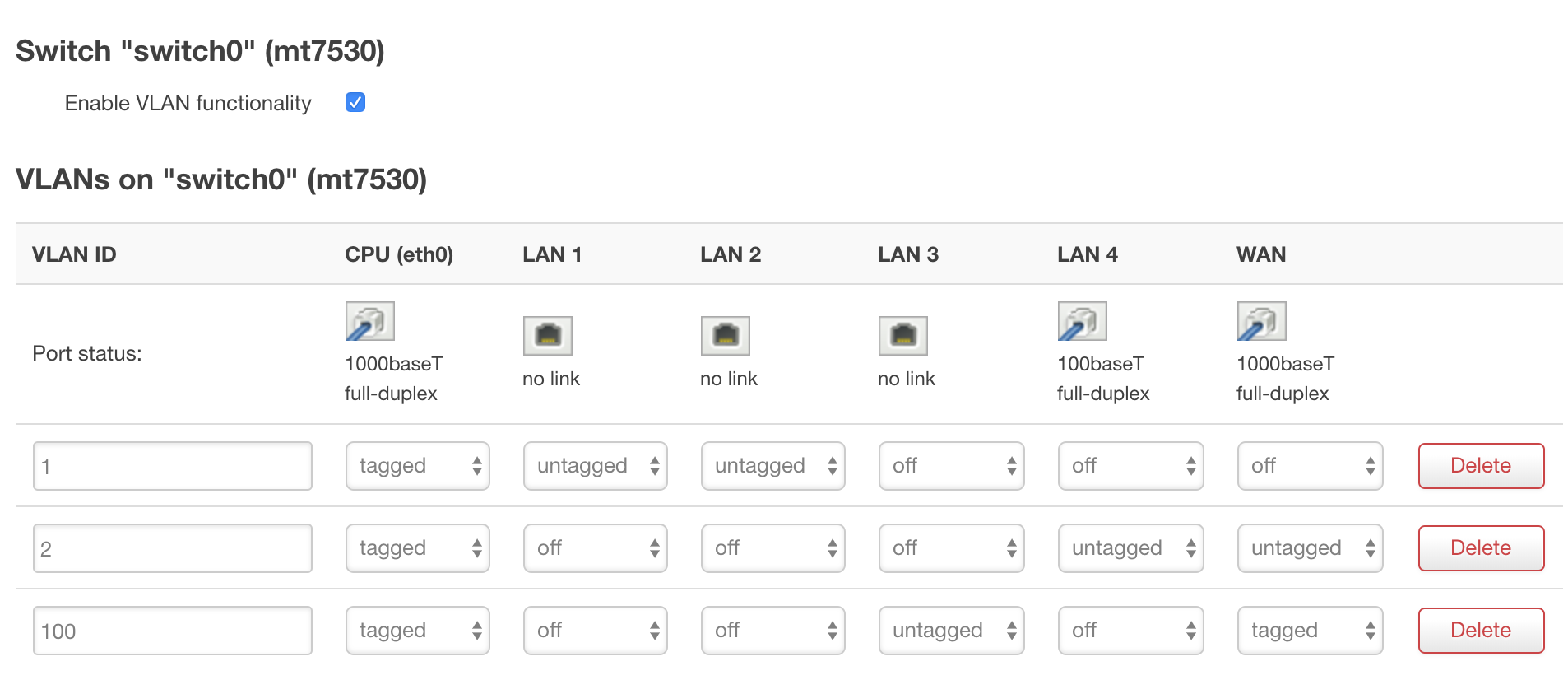Delete VLAN 1 row
This screenshot has width=1568, height=680.
tap(1481, 466)
